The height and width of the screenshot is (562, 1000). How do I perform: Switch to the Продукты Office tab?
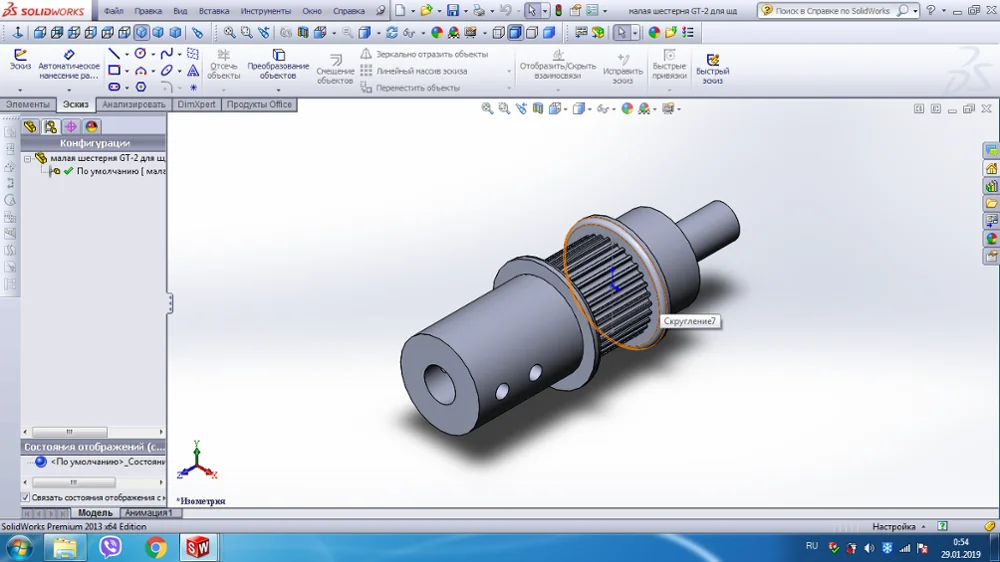pyautogui.click(x=259, y=105)
